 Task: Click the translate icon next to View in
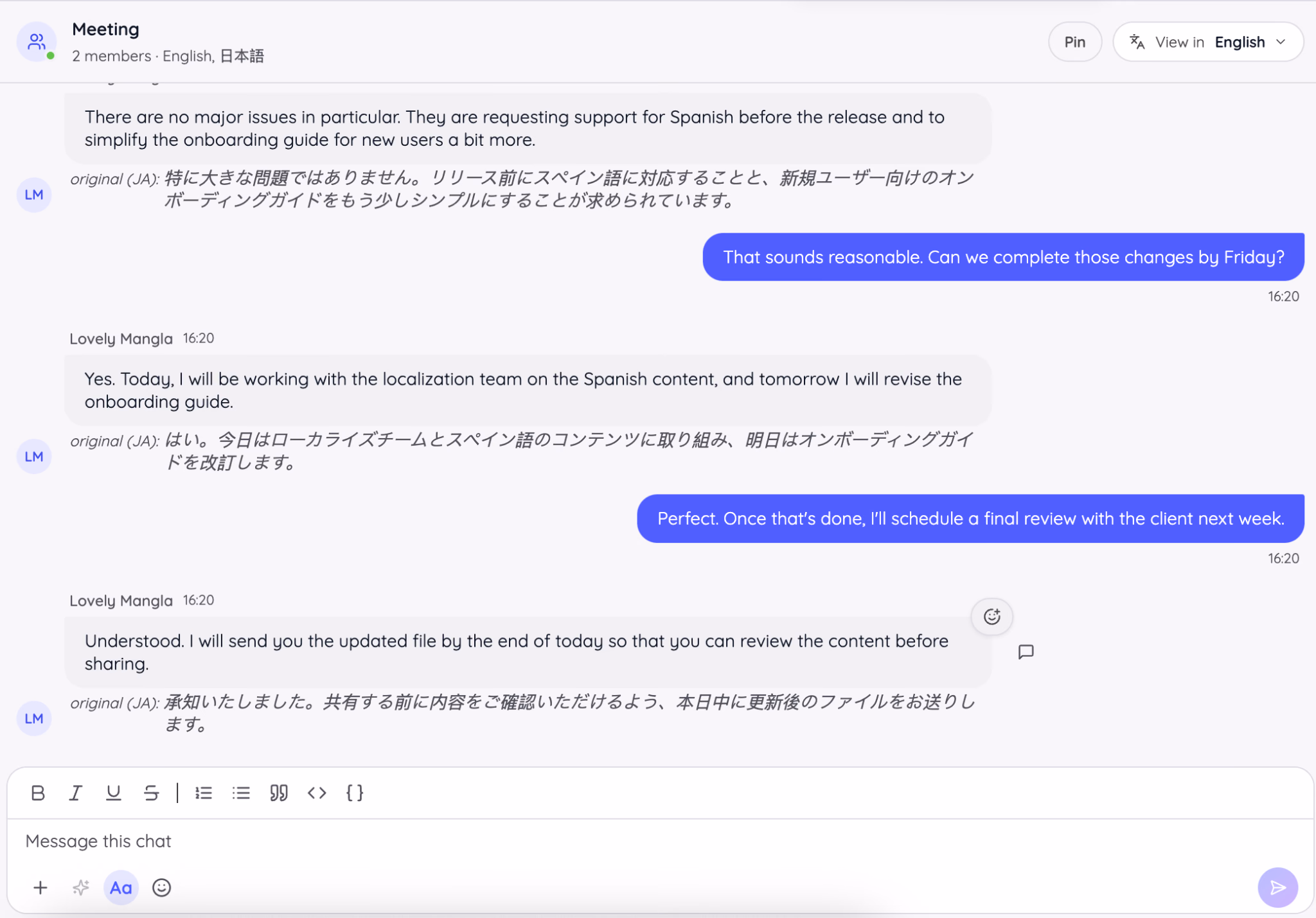point(1137,42)
